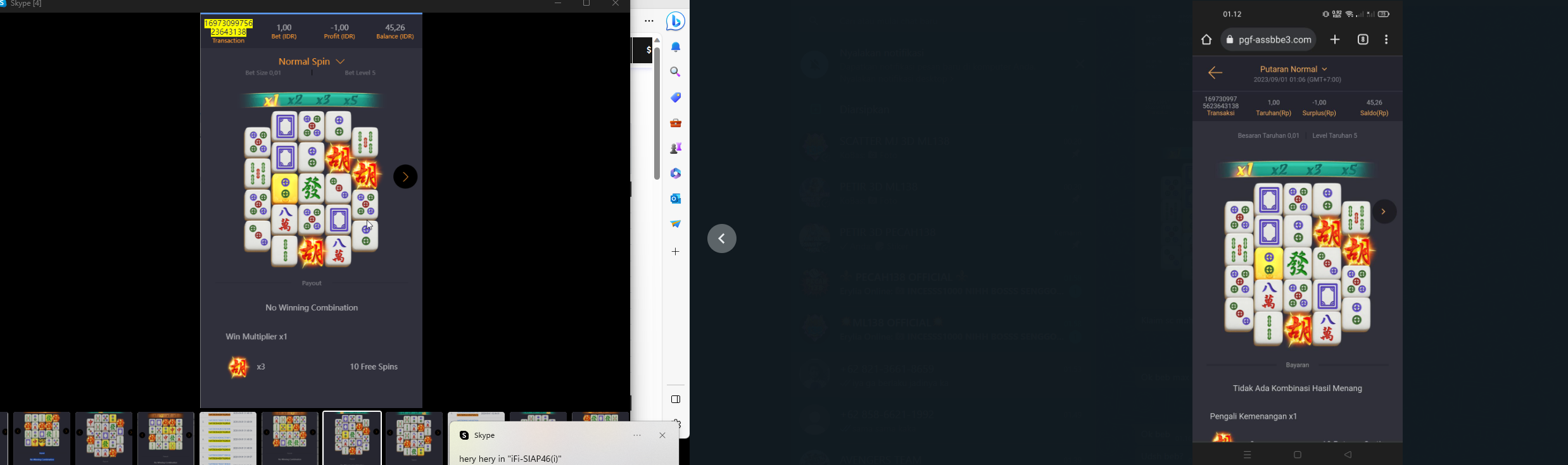
Task: Click the dollar sign black tile in Edge
Action: (643, 51)
